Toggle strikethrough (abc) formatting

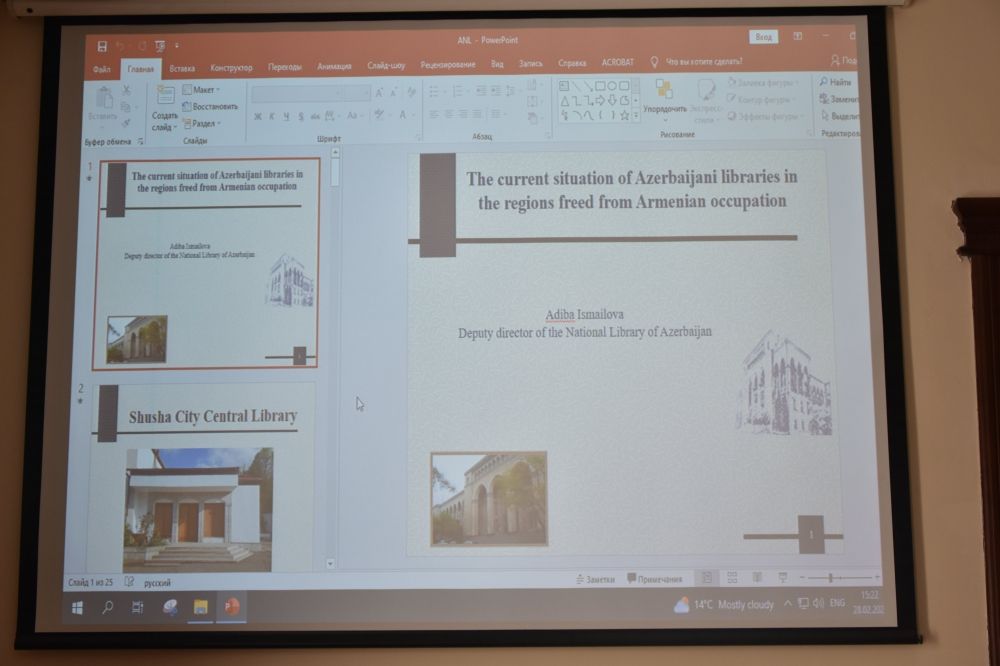click(315, 117)
